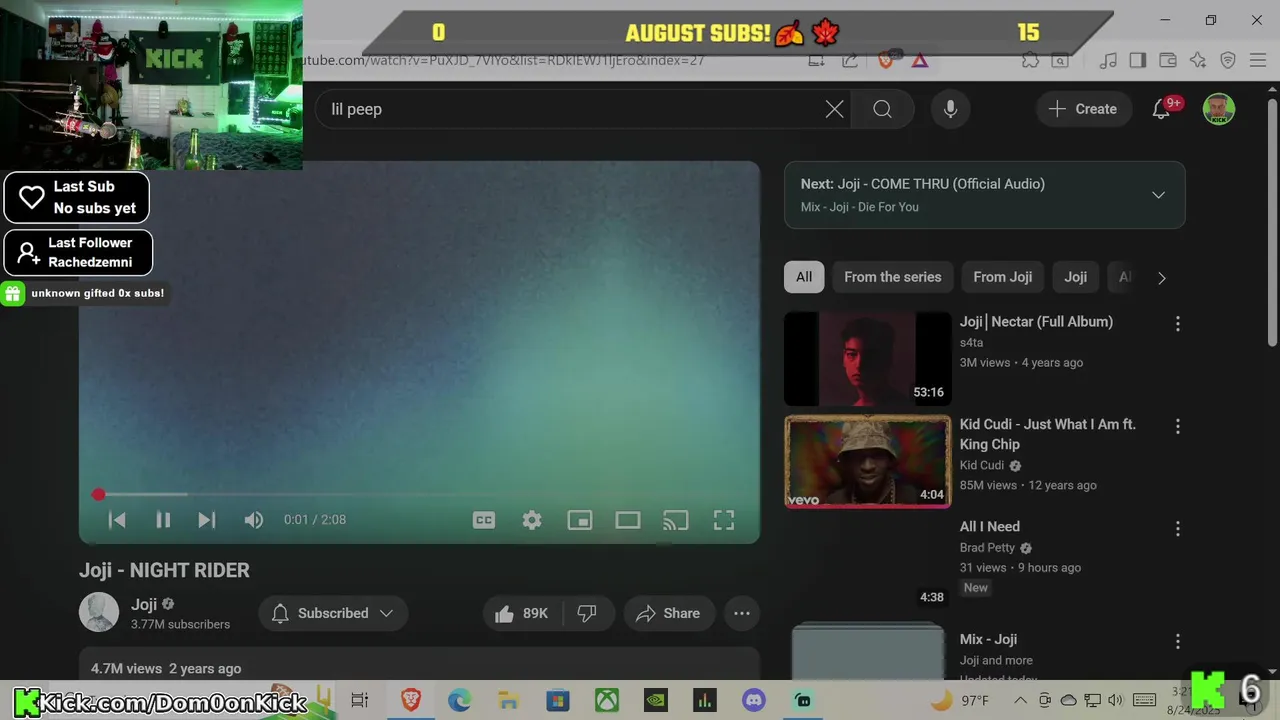Show hidden system tray icons
Viewport: 1280px width, 720px height.
[1020, 700]
